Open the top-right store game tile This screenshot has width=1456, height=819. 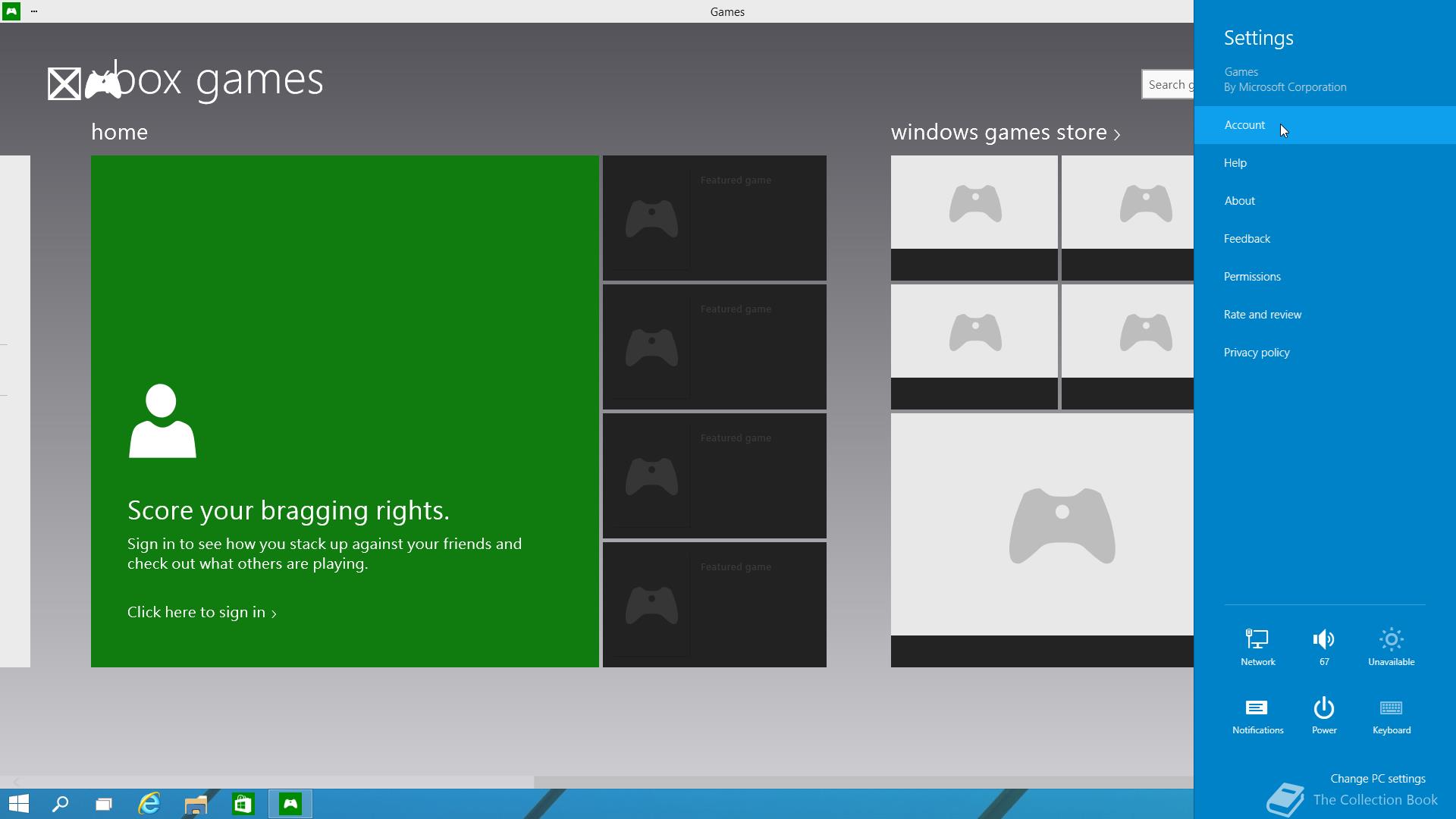point(1128,218)
